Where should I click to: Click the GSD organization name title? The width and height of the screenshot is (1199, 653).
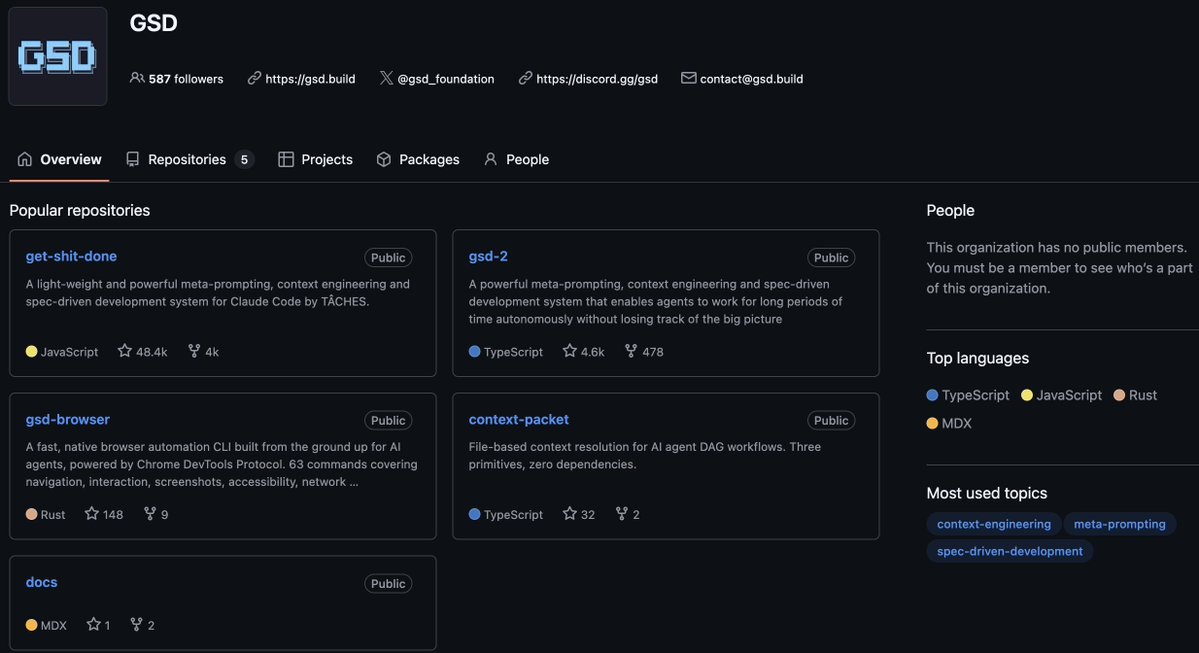tap(154, 23)
